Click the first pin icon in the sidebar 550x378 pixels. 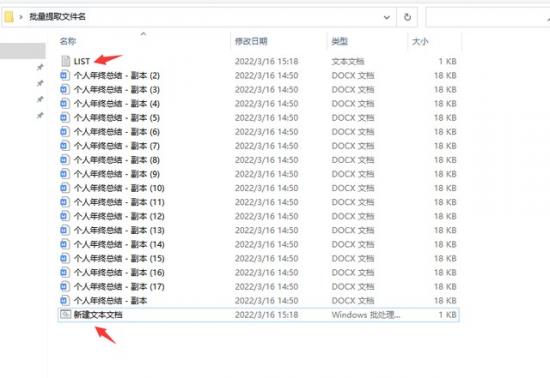pyautogui.click(x=40, y=67)
